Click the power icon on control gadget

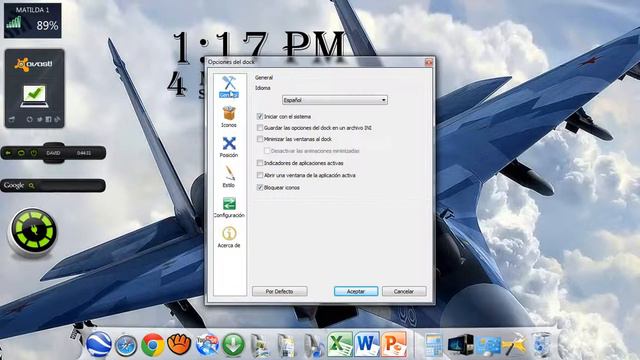tap(34, 153)
